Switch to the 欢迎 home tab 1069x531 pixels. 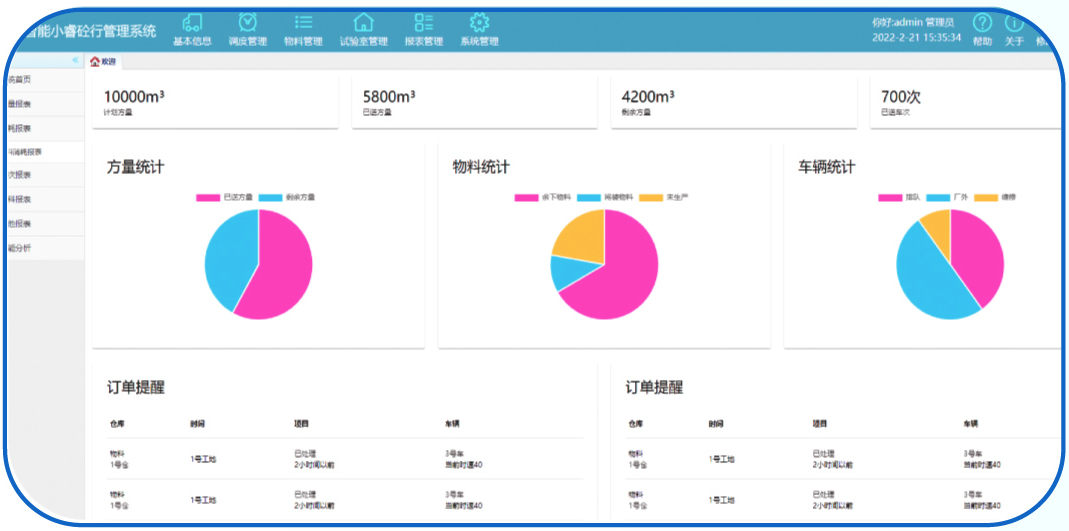(x=103, y=62)
